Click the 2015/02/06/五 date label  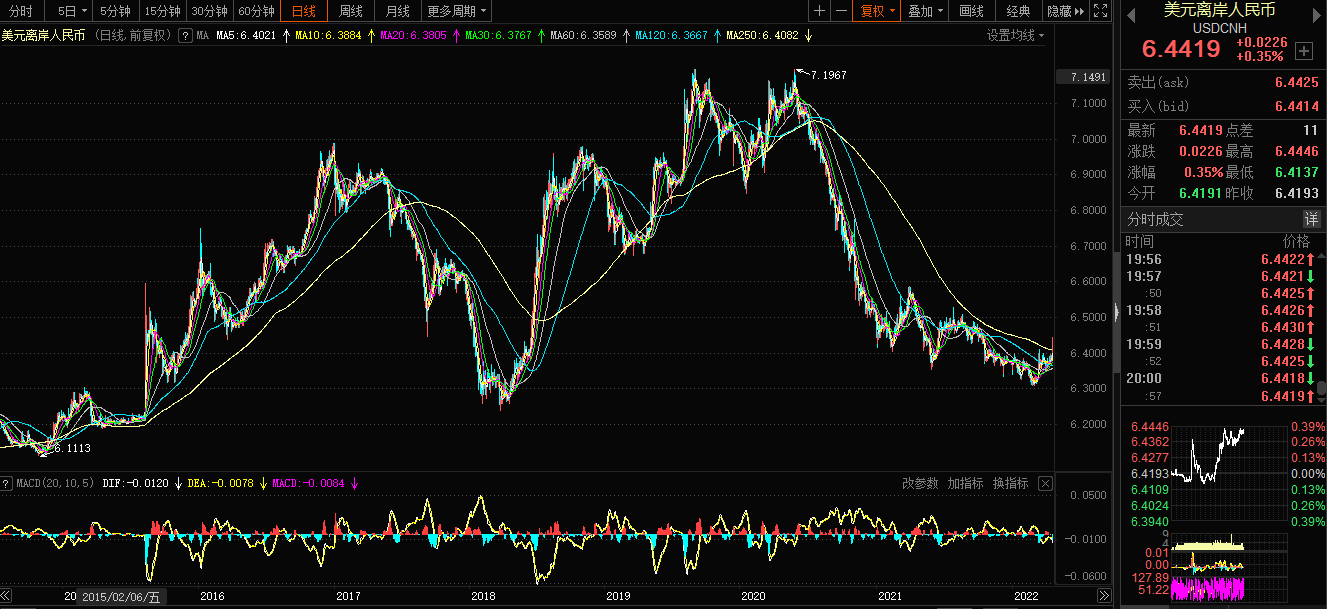point(120,597)
